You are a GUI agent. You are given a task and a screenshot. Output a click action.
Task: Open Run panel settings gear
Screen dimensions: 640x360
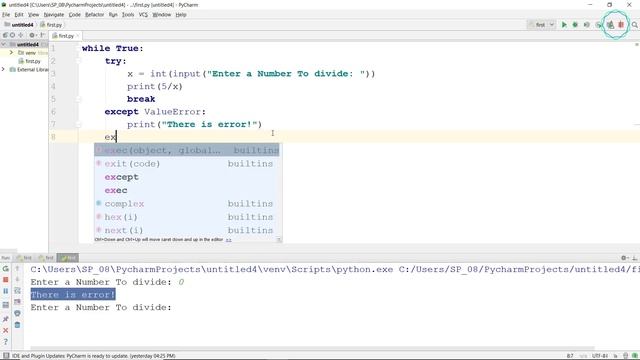pos(624,258)
